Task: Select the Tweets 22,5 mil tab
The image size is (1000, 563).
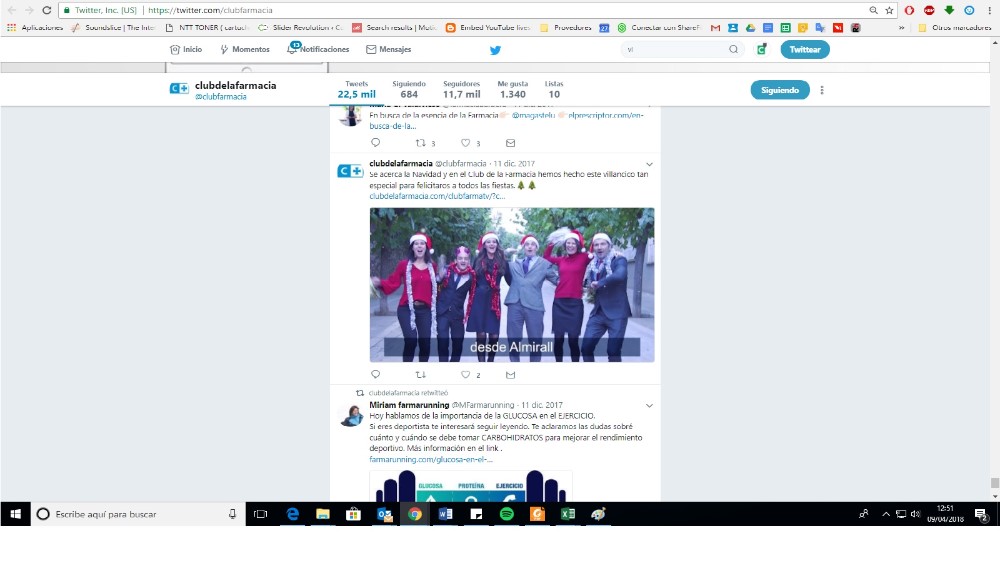Action: click(357, 90)
